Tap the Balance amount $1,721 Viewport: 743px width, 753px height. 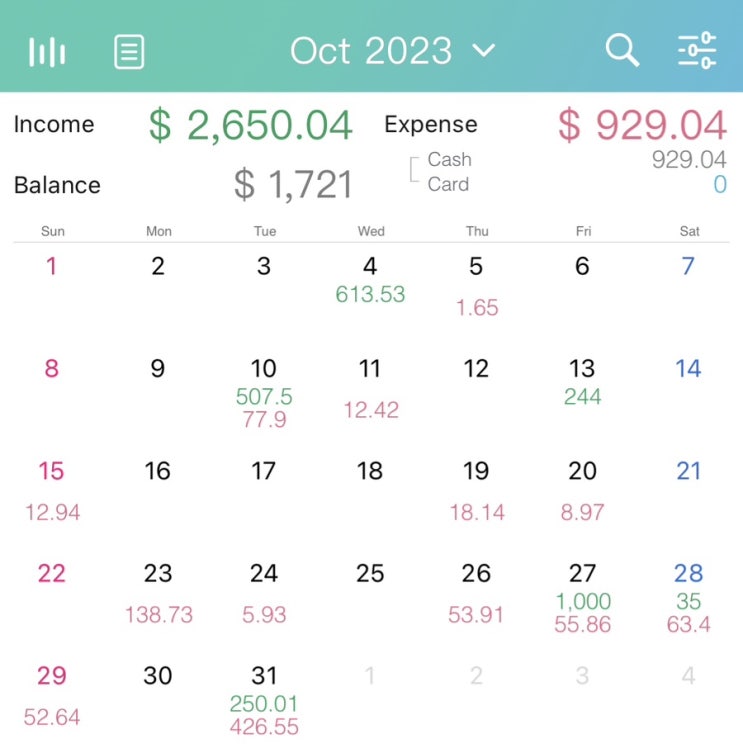(293, 185)
